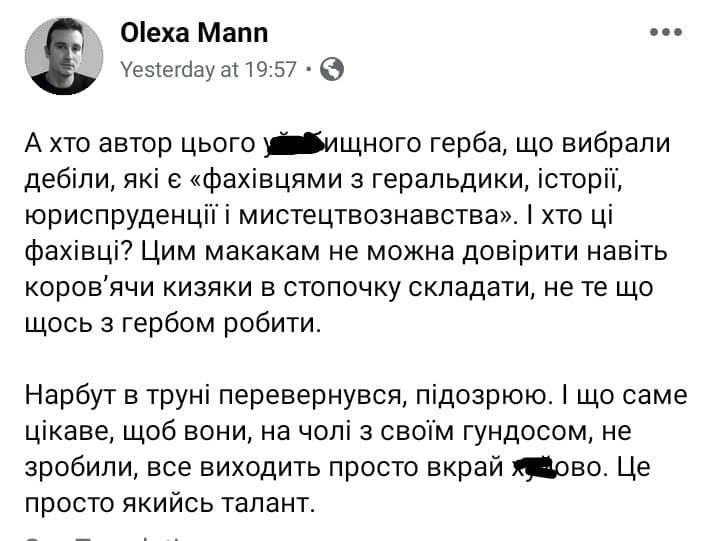Click the cut-off See Translation link
The height and width of the screenshot is (541, 718).
click(100, 538)
